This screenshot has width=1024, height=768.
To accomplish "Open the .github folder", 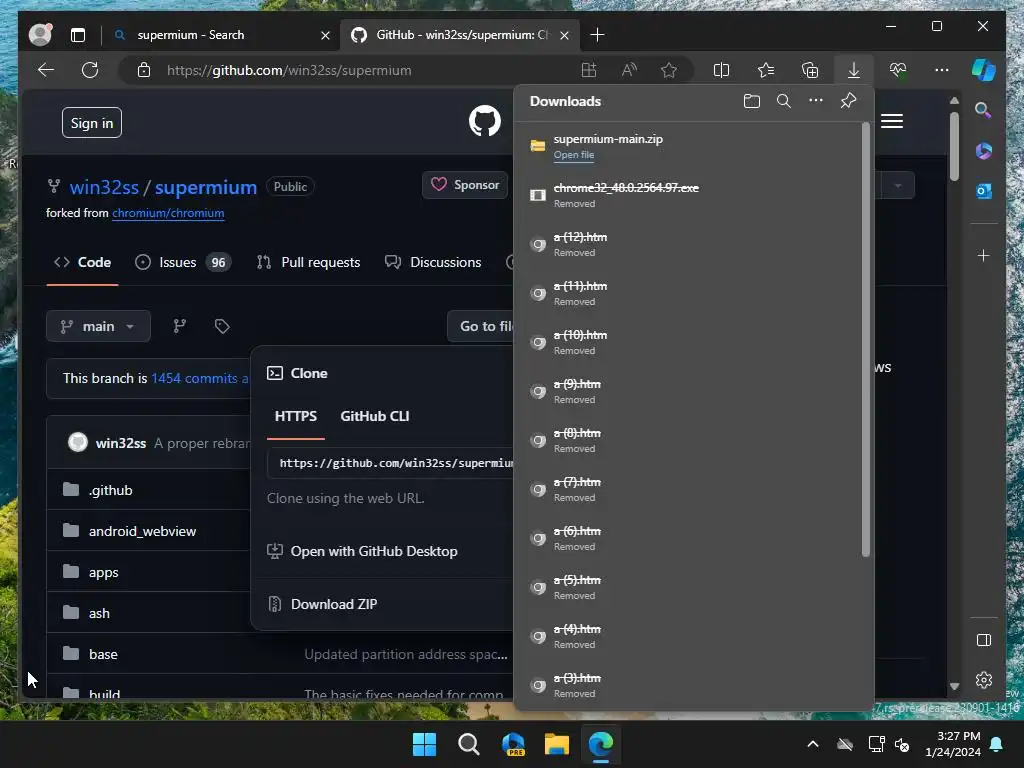I will point(110,490).
